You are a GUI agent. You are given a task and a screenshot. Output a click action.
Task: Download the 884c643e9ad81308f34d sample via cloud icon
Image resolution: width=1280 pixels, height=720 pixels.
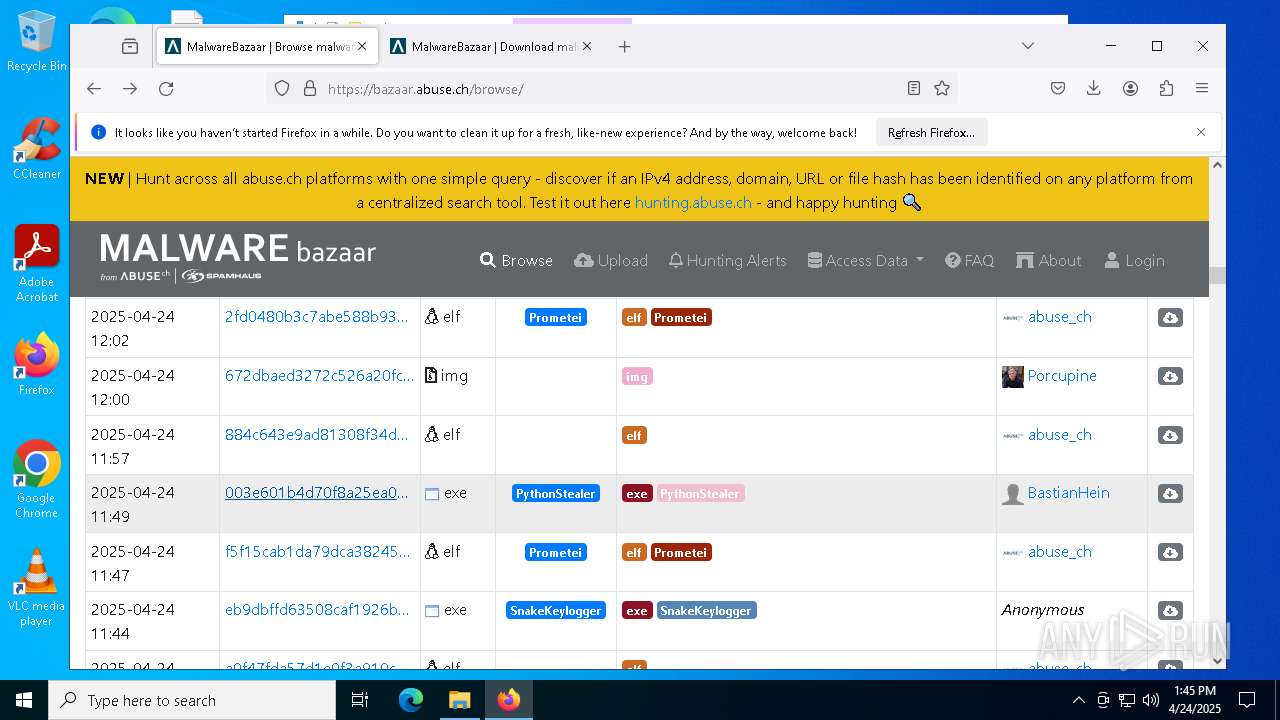click(1170, 435)
